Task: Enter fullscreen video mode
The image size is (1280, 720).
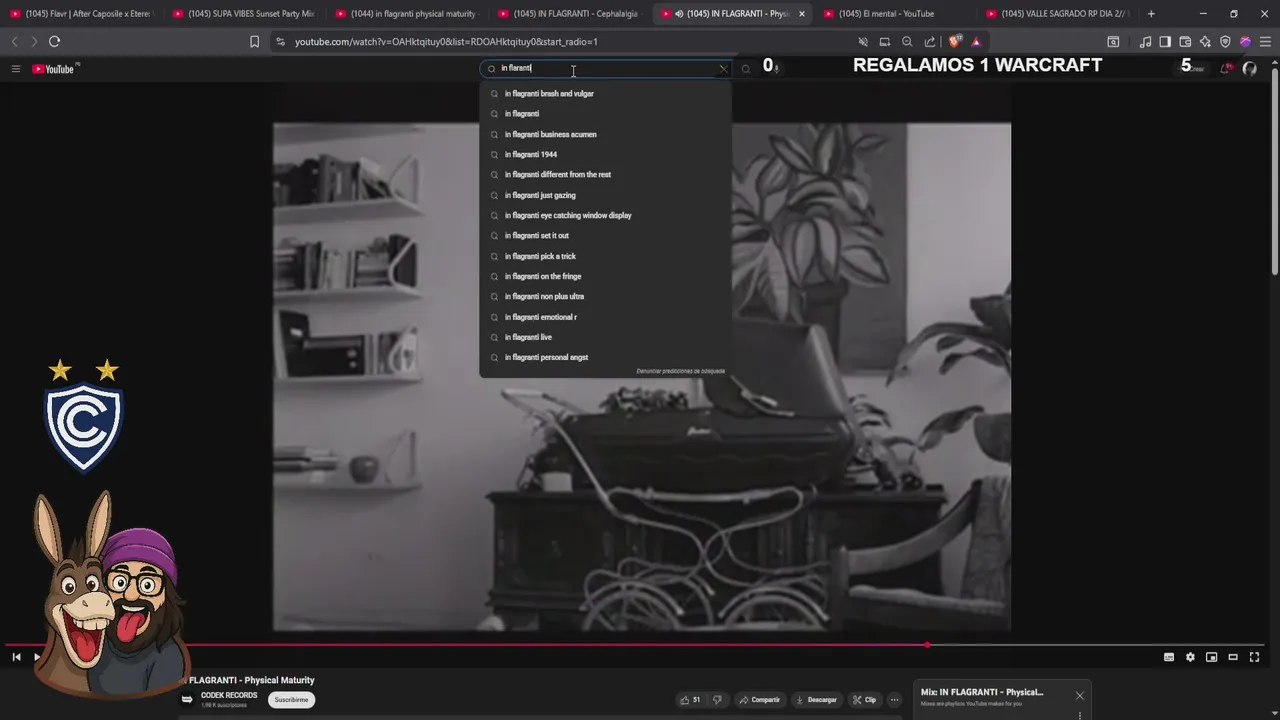Action: pyautogui.click(x=1254, y=657)
